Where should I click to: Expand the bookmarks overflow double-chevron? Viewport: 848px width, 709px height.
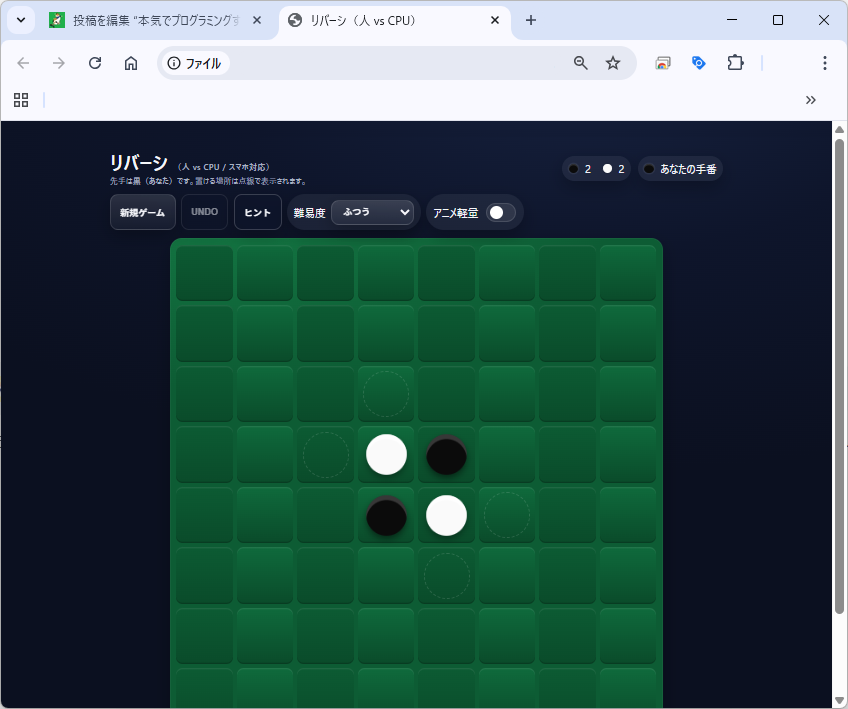tap(811, 100)
